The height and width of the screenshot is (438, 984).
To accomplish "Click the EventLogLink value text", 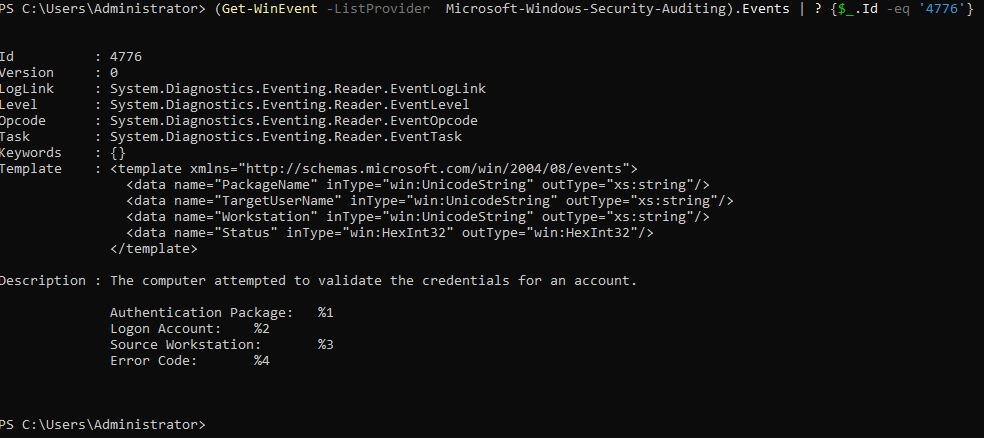I will coord(297,89).
